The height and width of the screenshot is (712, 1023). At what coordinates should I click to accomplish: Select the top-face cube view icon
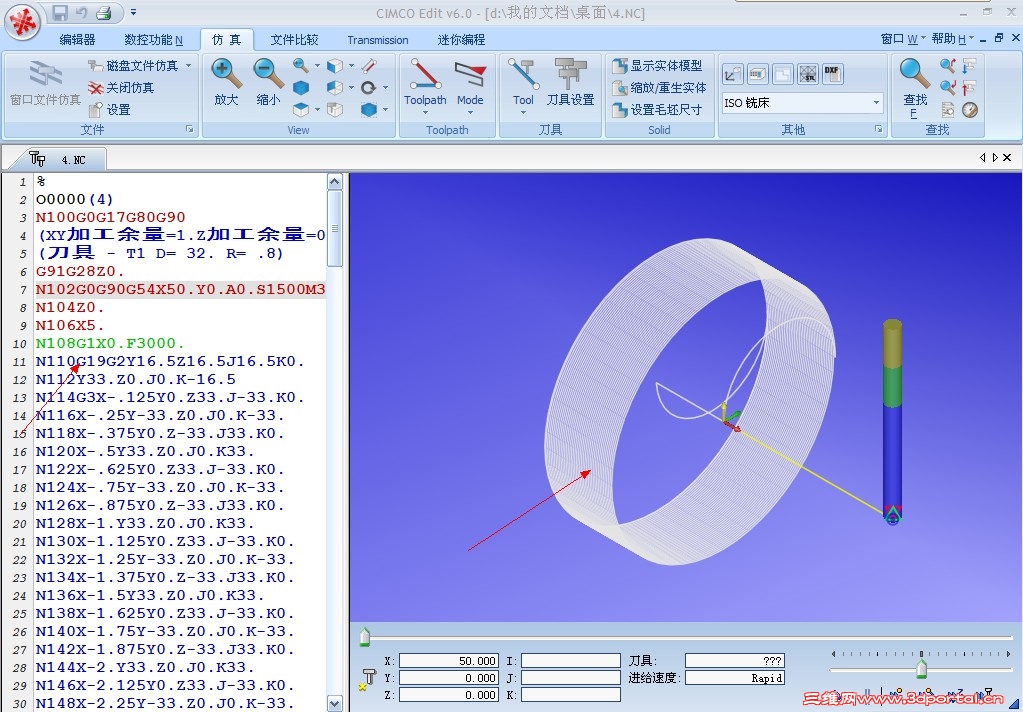point(301,109)
